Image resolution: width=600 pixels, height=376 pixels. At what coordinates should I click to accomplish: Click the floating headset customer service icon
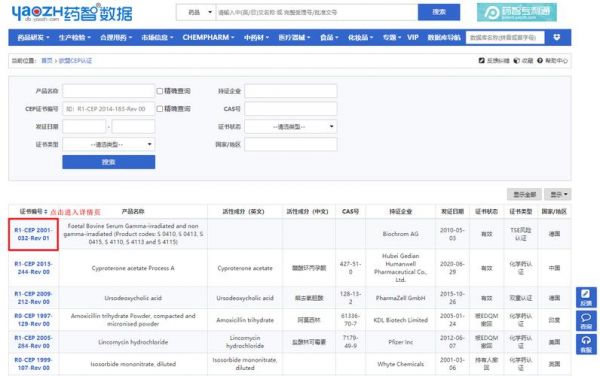pyautogui.click(x=586, y=344)
